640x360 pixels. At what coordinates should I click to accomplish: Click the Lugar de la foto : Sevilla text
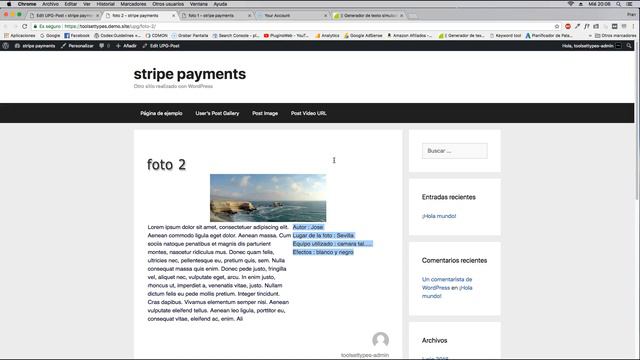coord(323,236)
